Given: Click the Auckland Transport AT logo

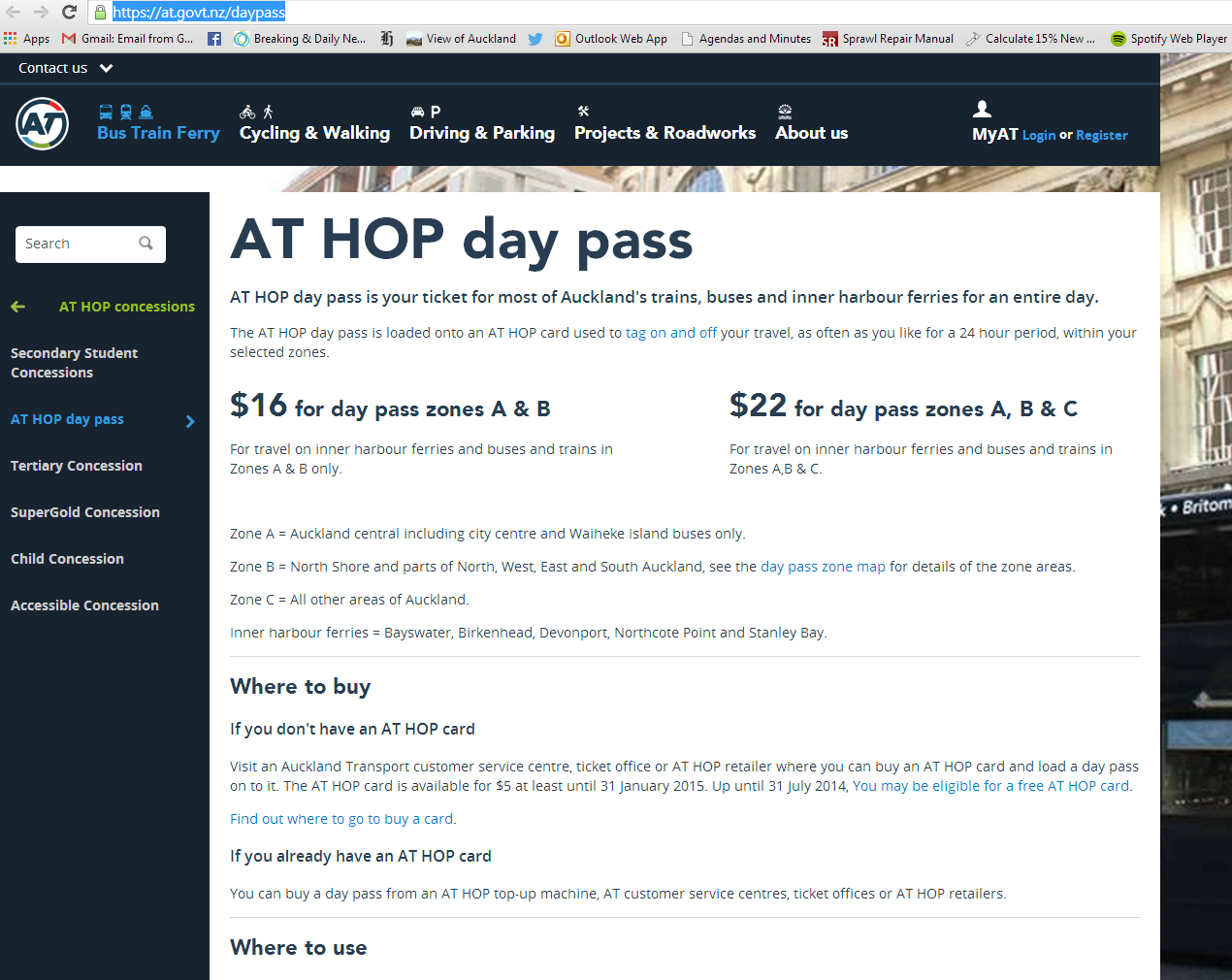Looking at the screenshot, I should [43, 124].
